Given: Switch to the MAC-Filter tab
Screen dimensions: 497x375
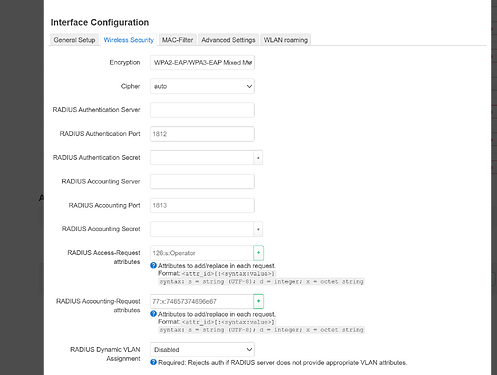Looking at the screenshot, I should [177, 40].
